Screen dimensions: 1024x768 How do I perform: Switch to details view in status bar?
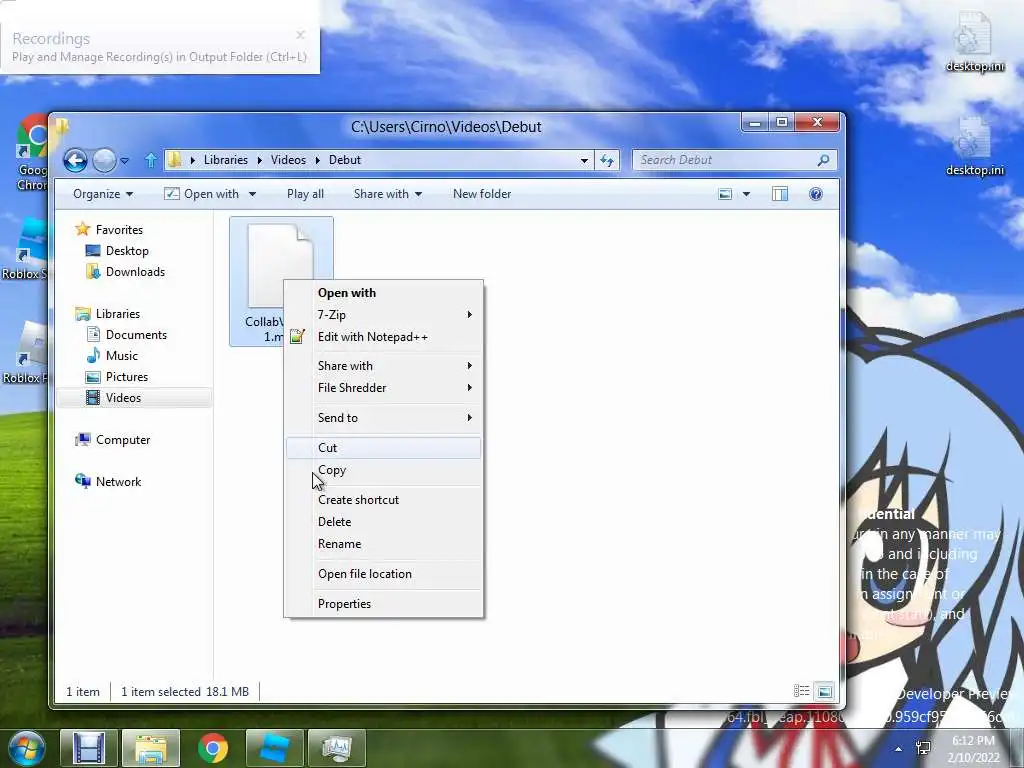point(802,691)
